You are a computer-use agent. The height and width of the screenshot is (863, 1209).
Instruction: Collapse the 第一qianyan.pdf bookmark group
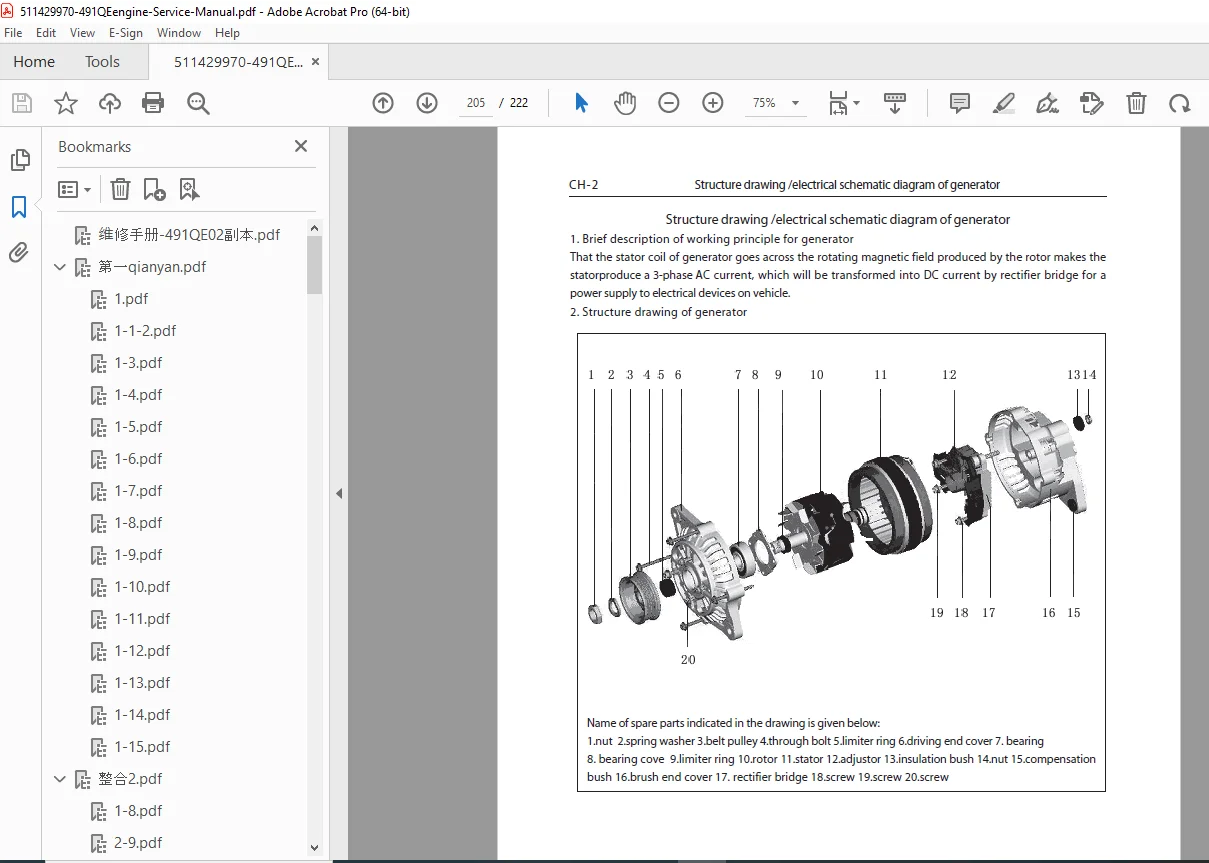tap(60, 267)
